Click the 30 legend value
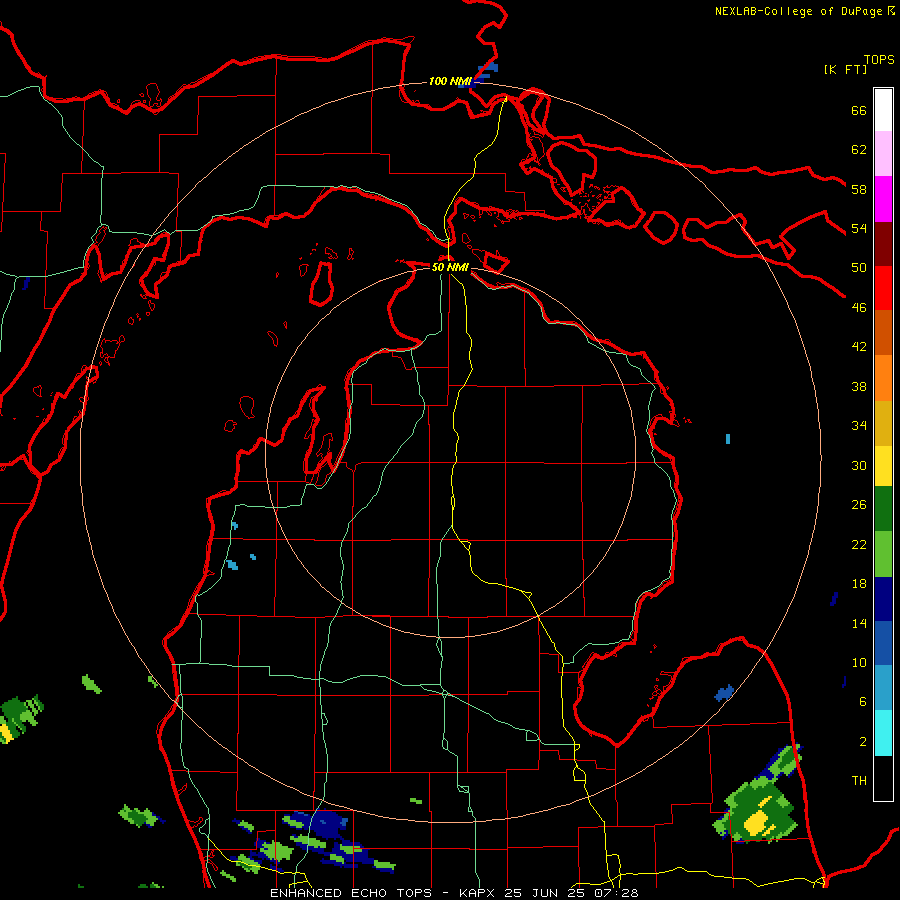 pyautogui.click(x=859, y=465)
